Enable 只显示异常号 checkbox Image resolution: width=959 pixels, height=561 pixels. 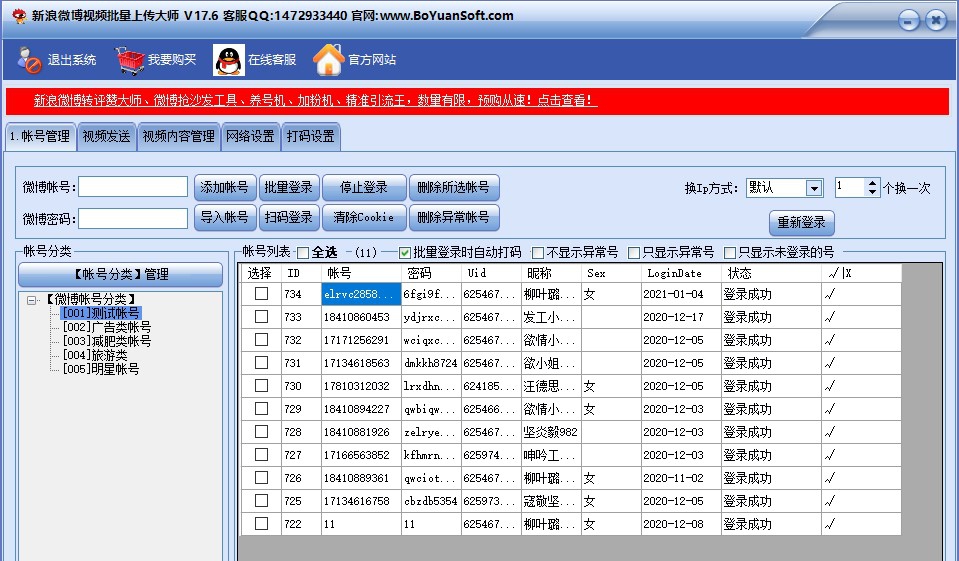click(634, 253)
